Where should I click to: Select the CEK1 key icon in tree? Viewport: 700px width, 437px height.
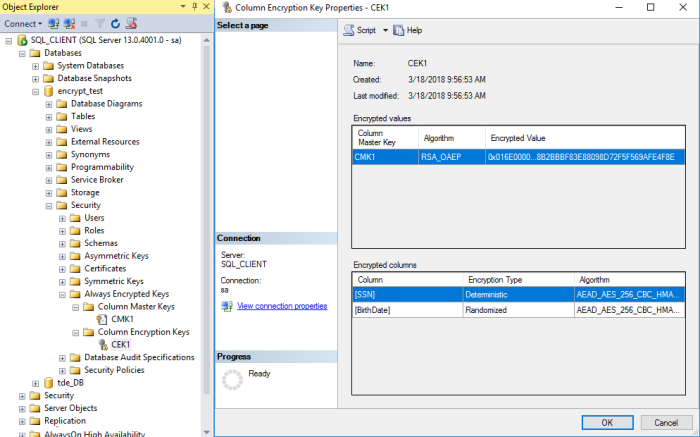click(x=102, y=344)
